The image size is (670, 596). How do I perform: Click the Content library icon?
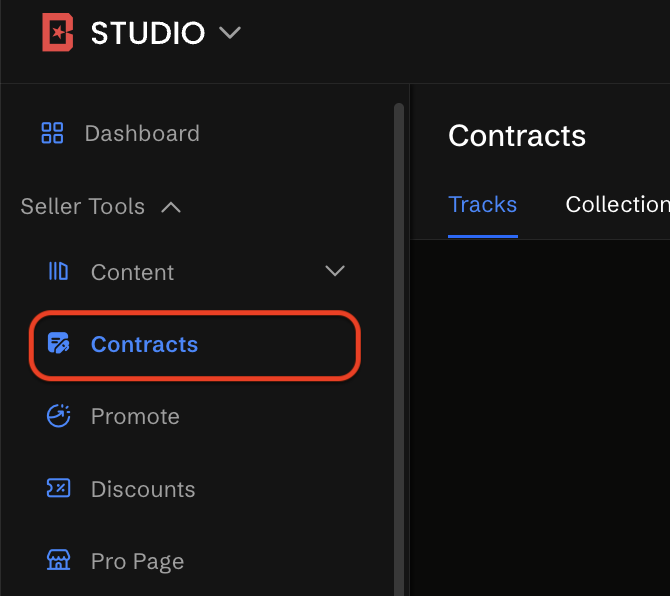59,271
